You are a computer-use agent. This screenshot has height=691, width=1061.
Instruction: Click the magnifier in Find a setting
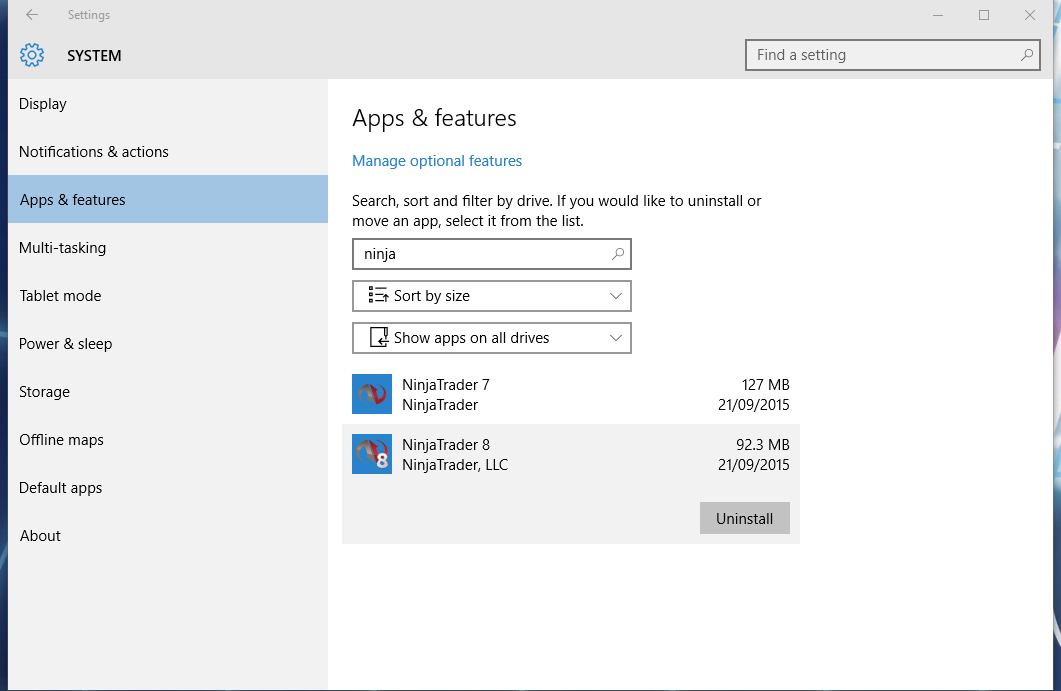[1027, 55]
